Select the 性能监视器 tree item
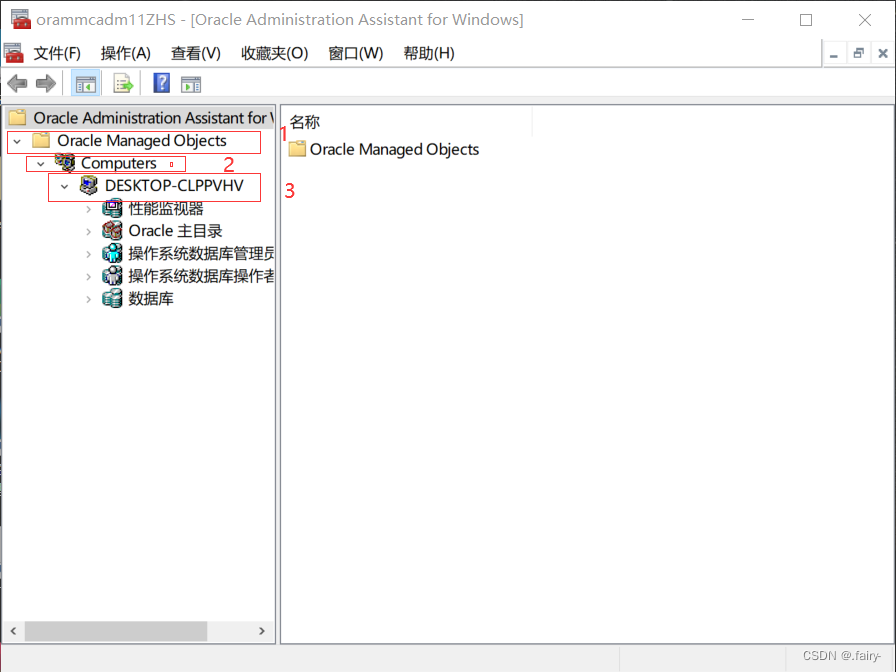896x672 pixels. [x=166, y=208]
